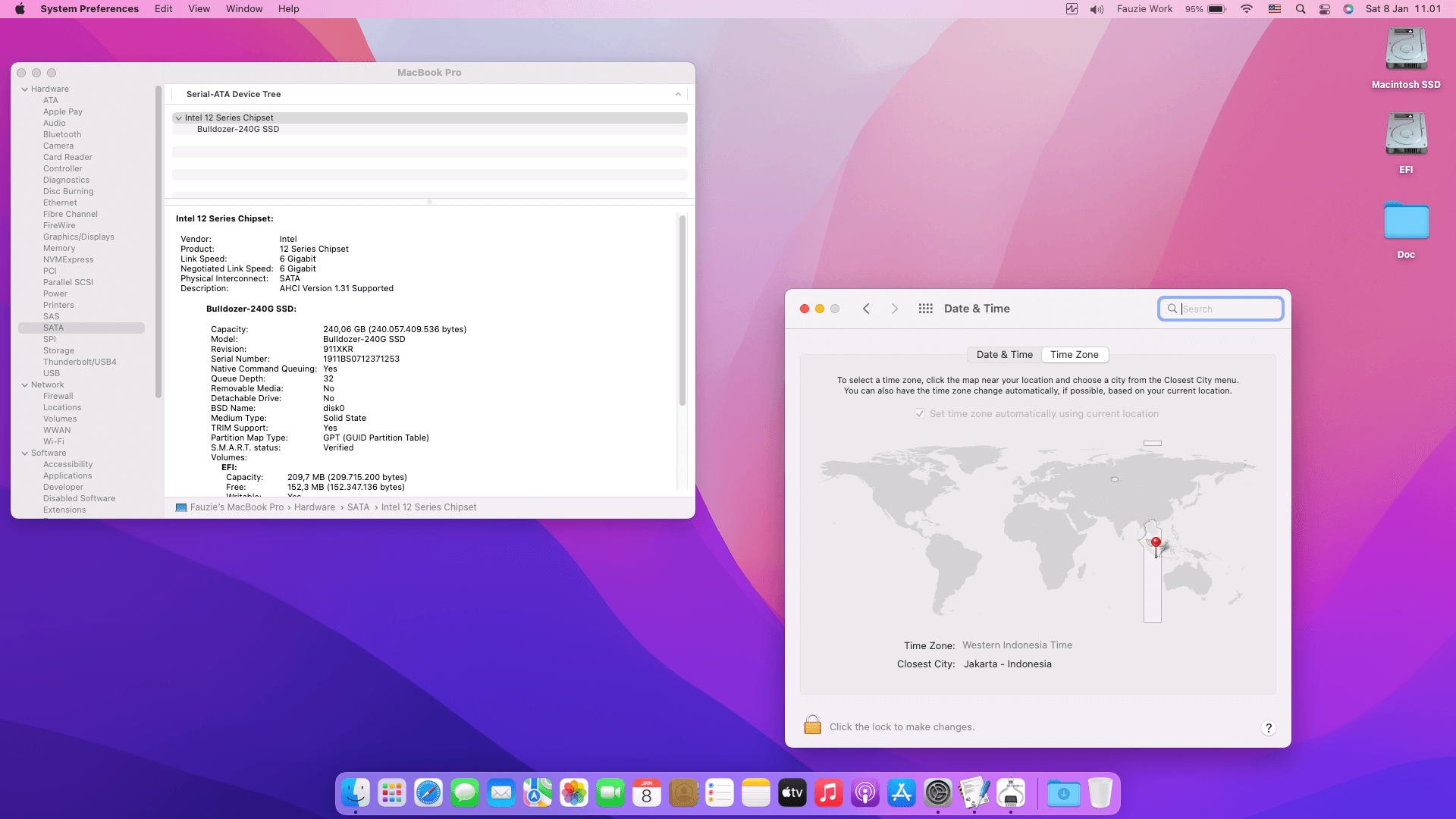
Task: Select Bluetooth in the Hardware sidebar list
Action: [62, 135]
